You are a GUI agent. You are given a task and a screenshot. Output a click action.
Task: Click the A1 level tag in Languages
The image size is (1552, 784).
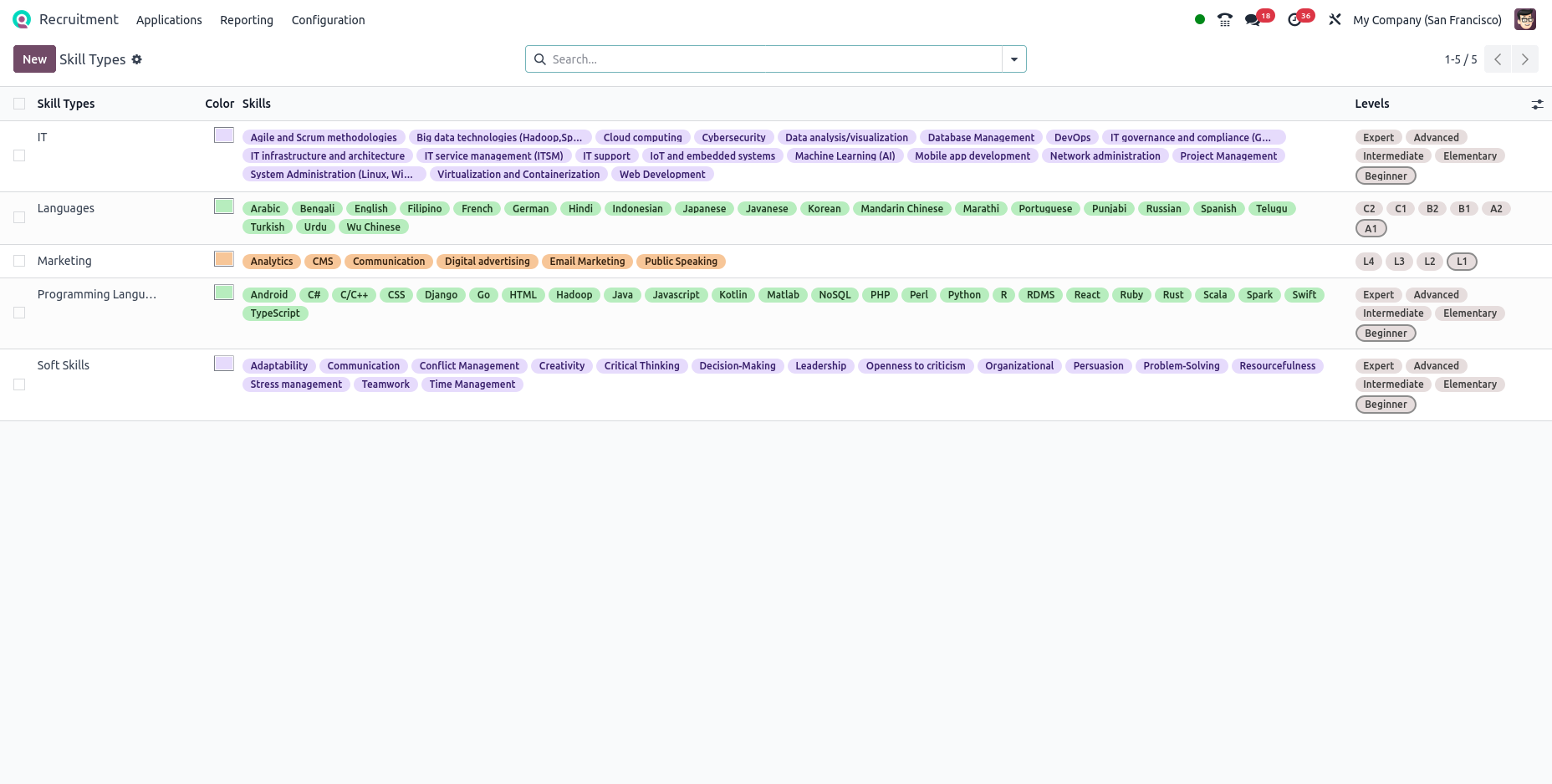[x=1371, y=228]
